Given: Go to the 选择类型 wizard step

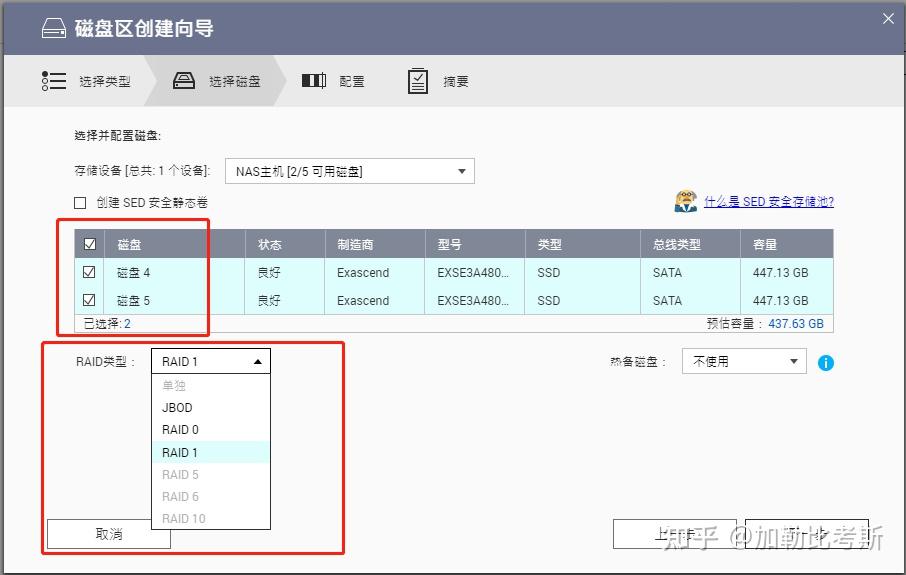Looking at the screenshot, I should 105,81.
